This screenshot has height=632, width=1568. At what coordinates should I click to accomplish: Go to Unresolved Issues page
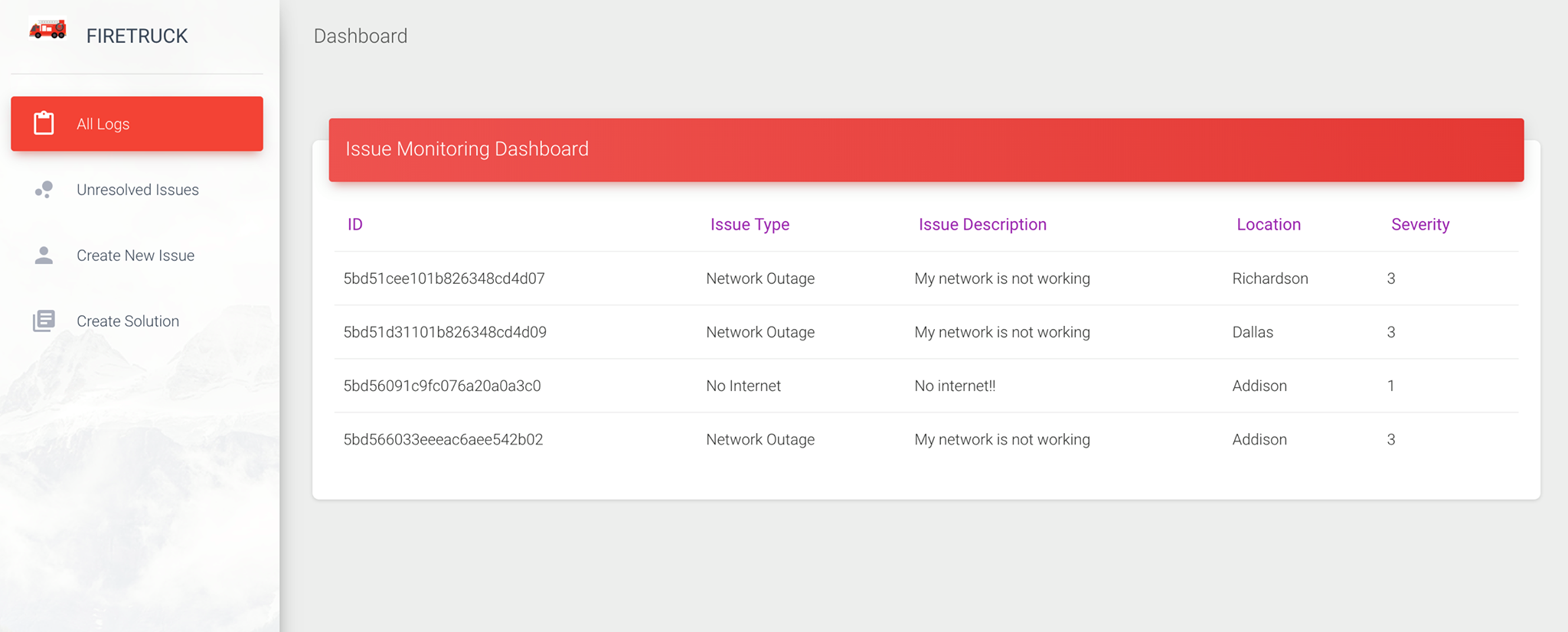[x=138, y=190]
